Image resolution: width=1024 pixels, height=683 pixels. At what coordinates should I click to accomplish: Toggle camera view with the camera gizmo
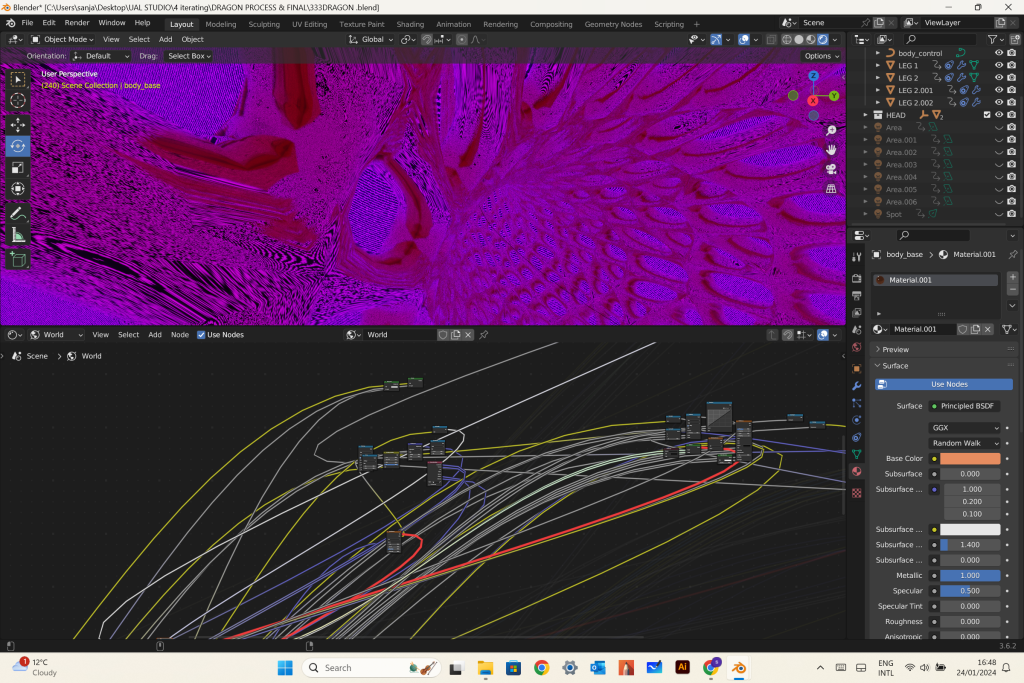tap(831, 169)
